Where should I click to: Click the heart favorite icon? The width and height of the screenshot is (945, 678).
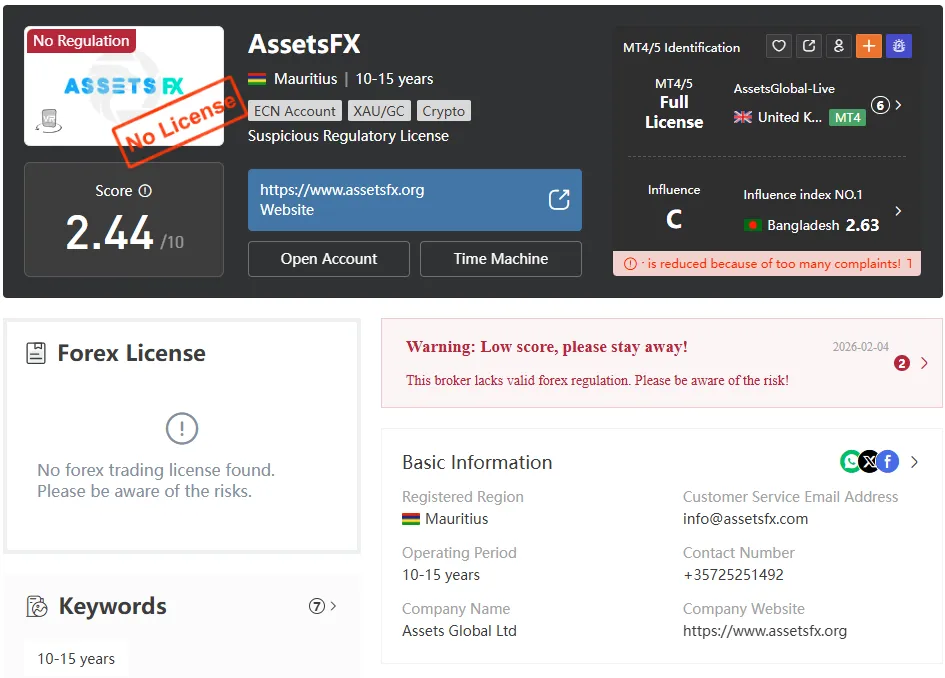click(779, 46)
